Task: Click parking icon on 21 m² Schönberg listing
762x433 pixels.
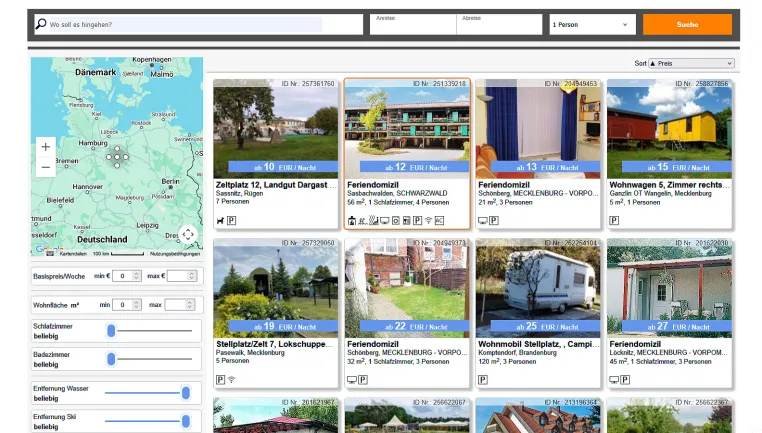Action: click(x=494, y=221)
